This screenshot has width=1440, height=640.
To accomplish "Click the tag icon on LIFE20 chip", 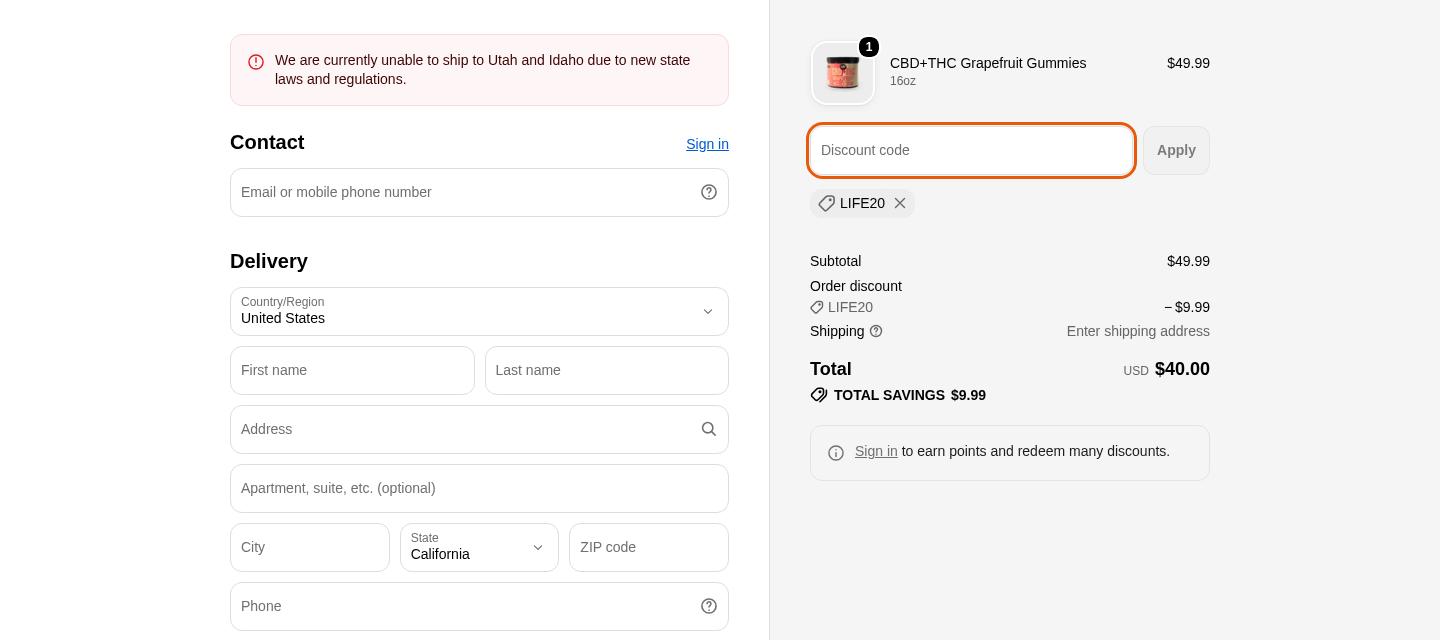I will (826, 203).
